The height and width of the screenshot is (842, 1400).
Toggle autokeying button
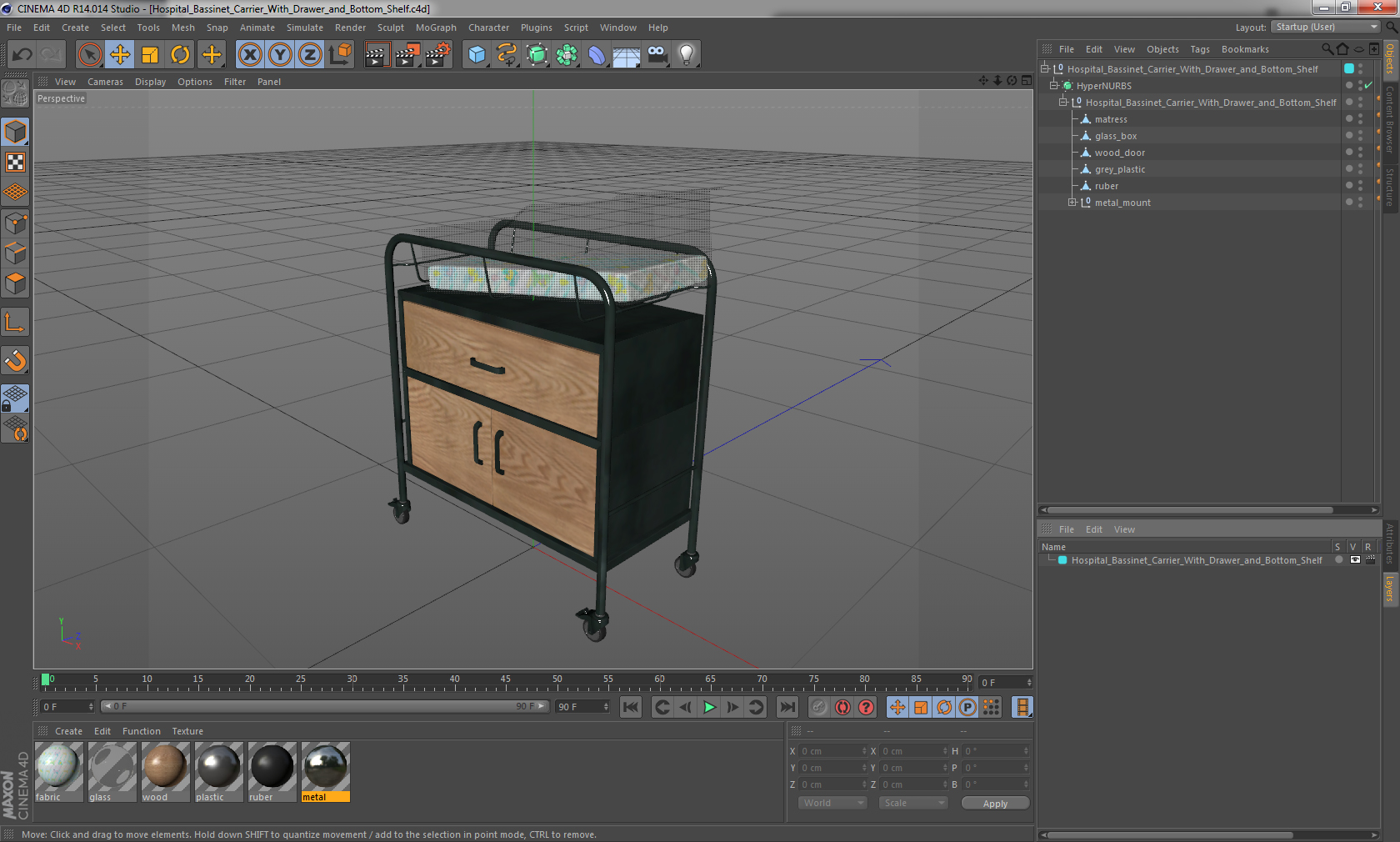[842, 707]
